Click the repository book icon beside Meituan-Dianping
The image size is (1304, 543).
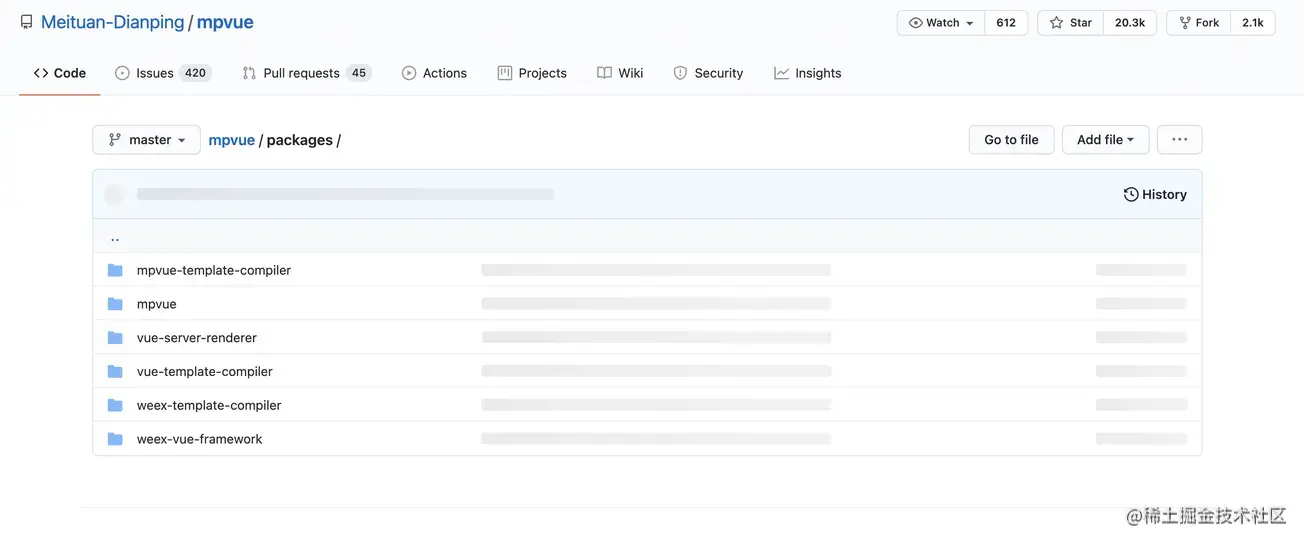click(x=26, y=22)
